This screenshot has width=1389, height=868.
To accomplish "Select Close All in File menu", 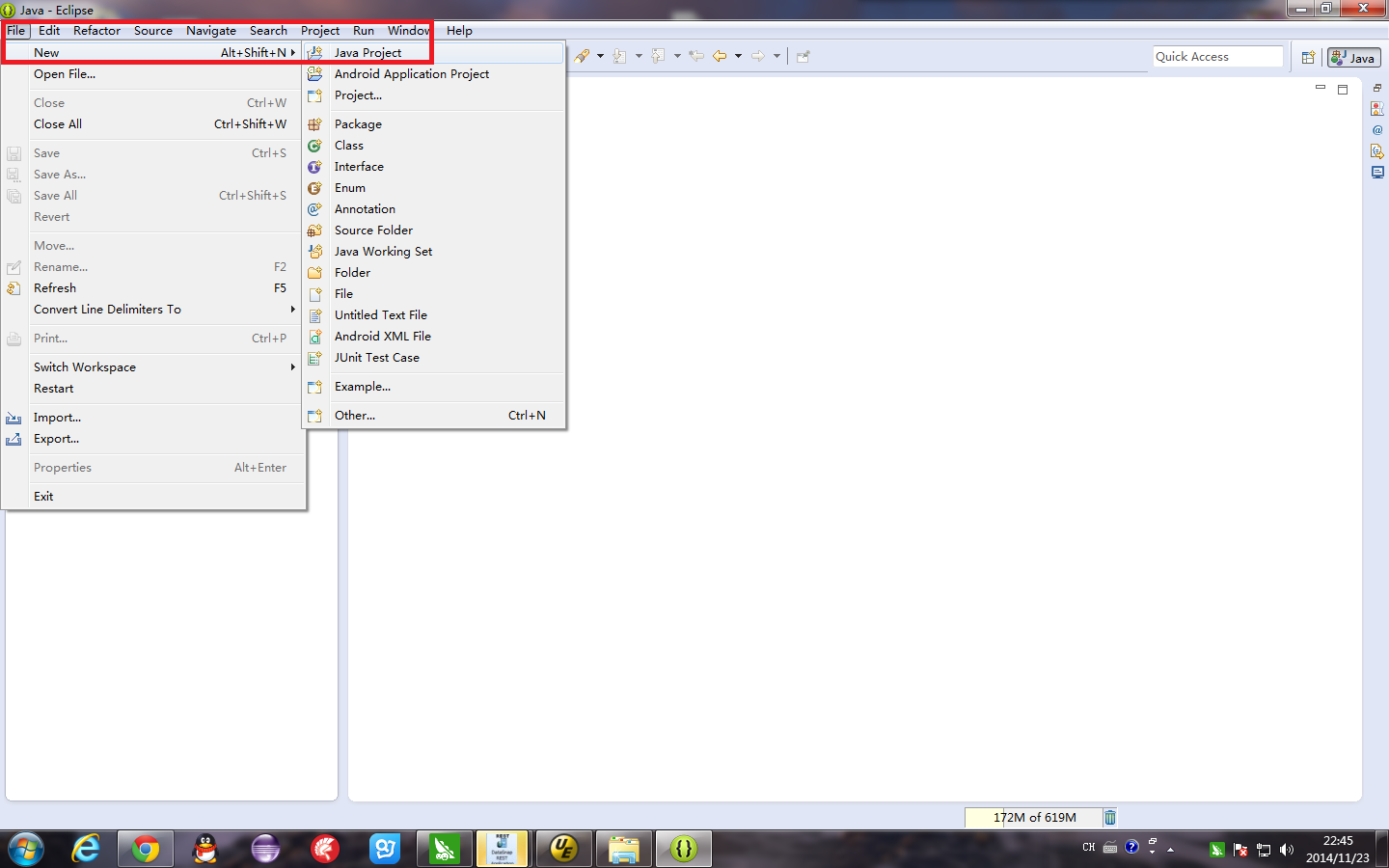I will click(x=152, y=124).
